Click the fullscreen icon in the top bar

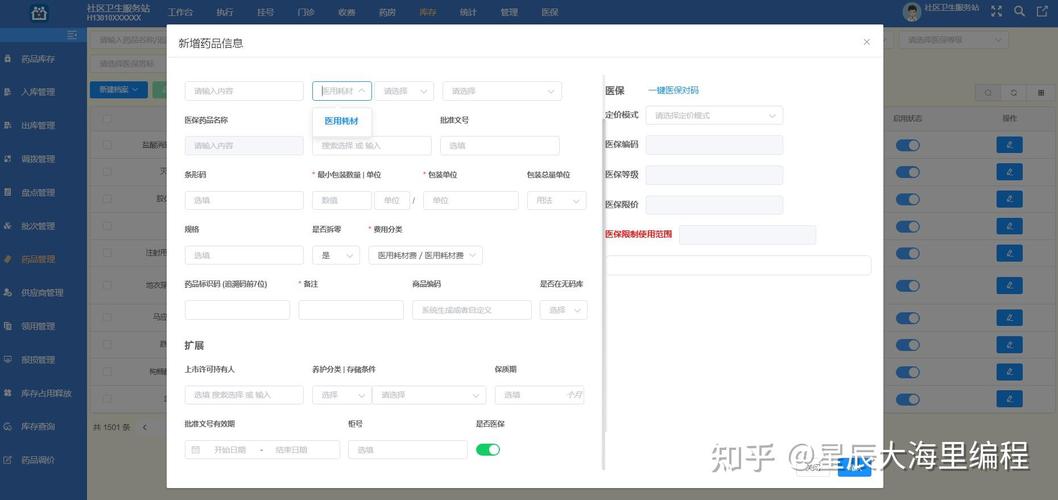coord(996,11)
